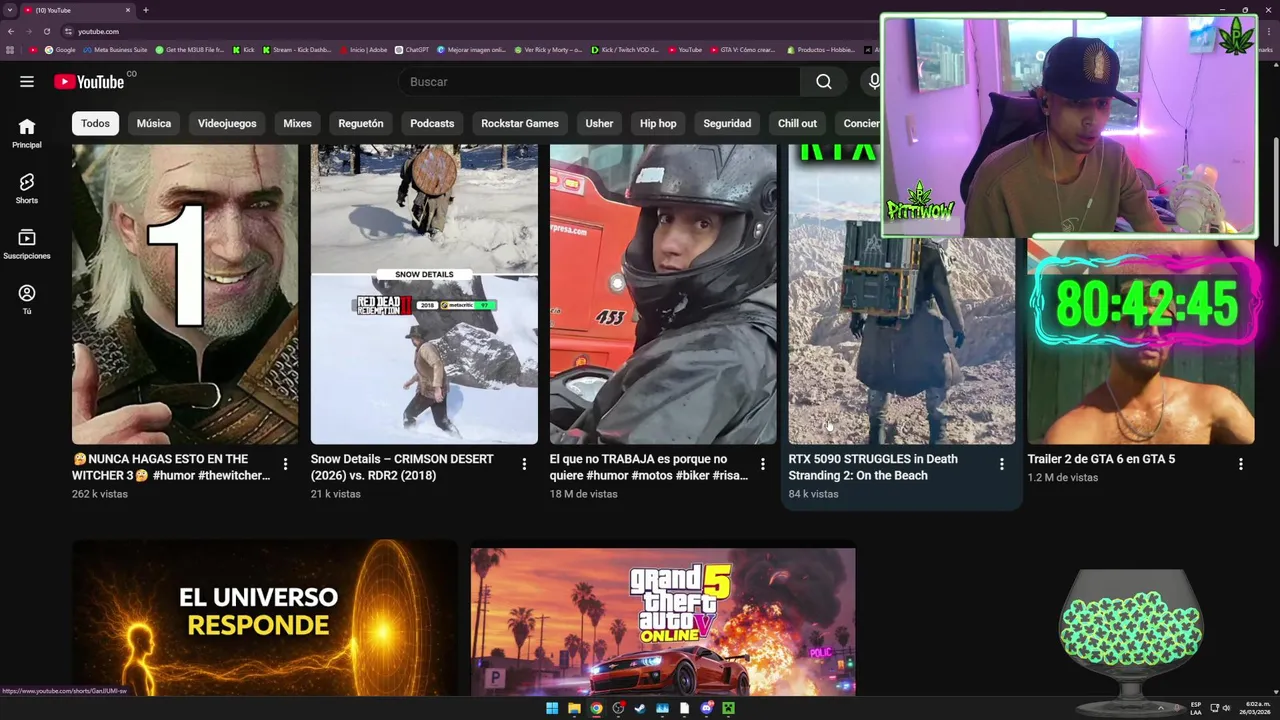Open the Meta Business Suite bookmark
Screen dimensions: 1280x720
coord(115,49)
